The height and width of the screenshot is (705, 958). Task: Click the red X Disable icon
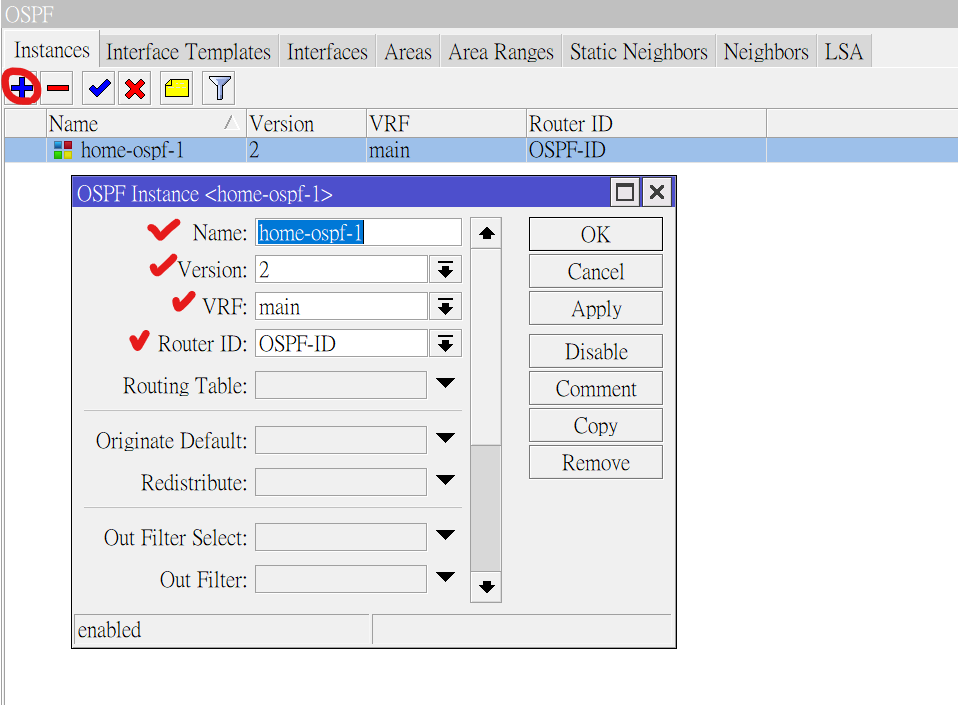[135, 88]
